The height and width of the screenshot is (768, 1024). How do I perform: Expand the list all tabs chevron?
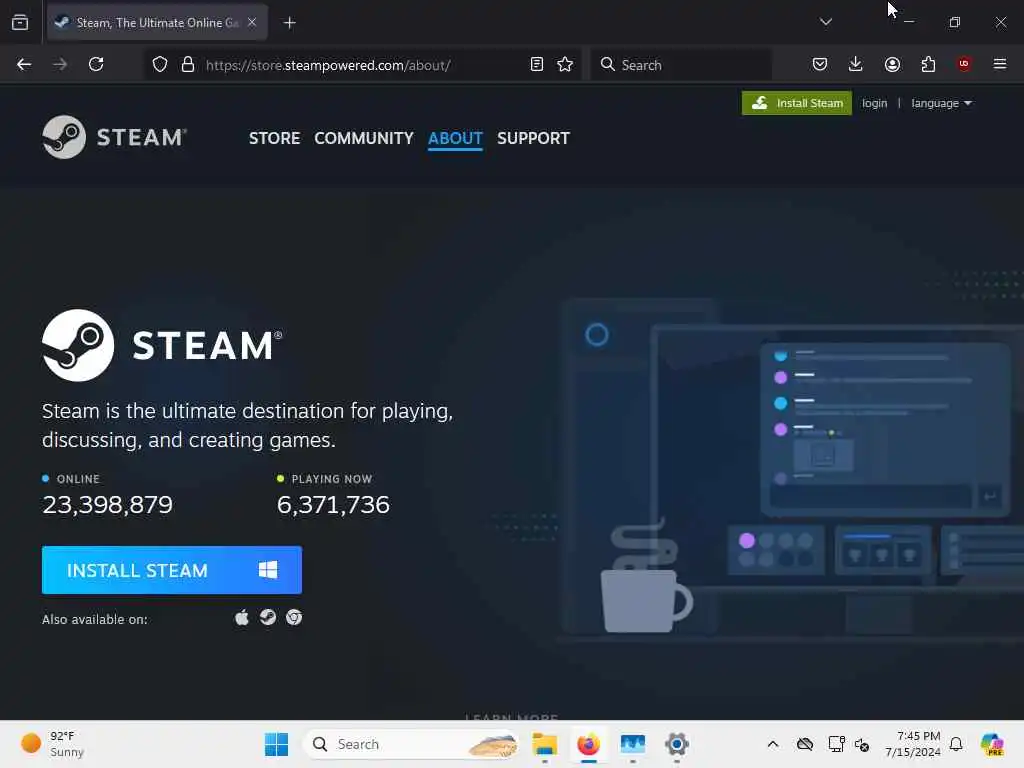(x=825, y=22)
